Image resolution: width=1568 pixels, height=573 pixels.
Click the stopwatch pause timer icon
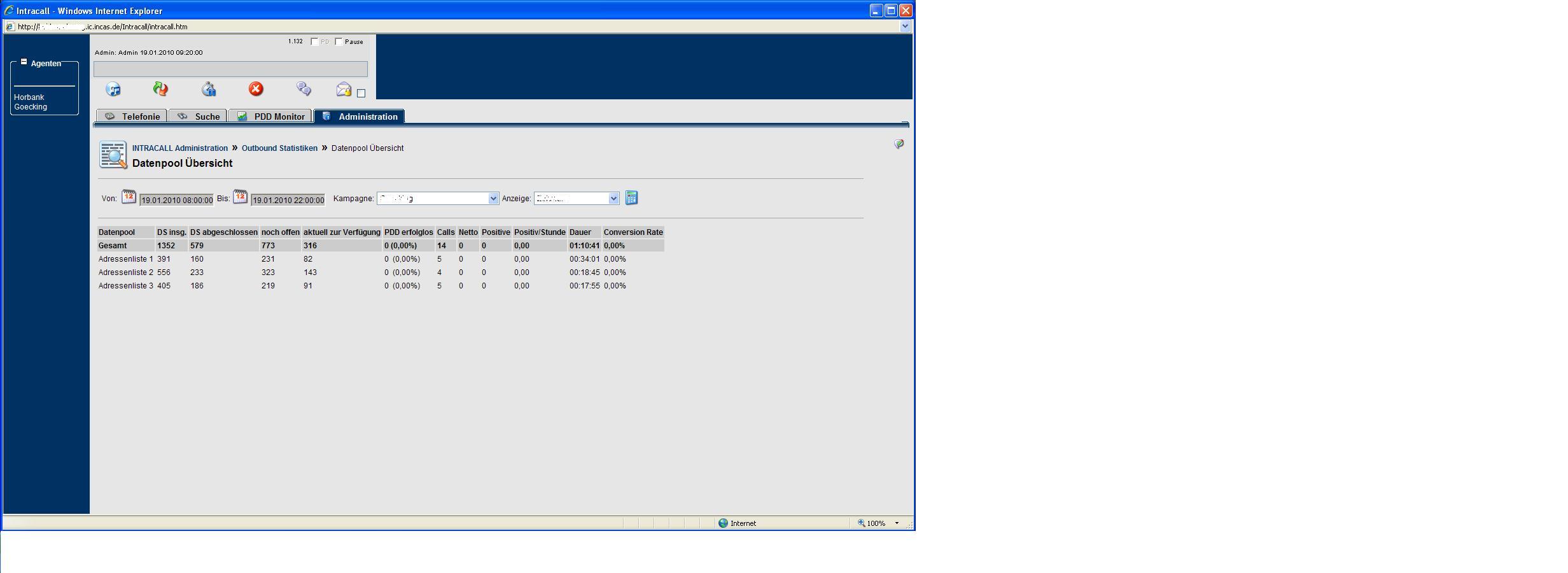point(209,89)
